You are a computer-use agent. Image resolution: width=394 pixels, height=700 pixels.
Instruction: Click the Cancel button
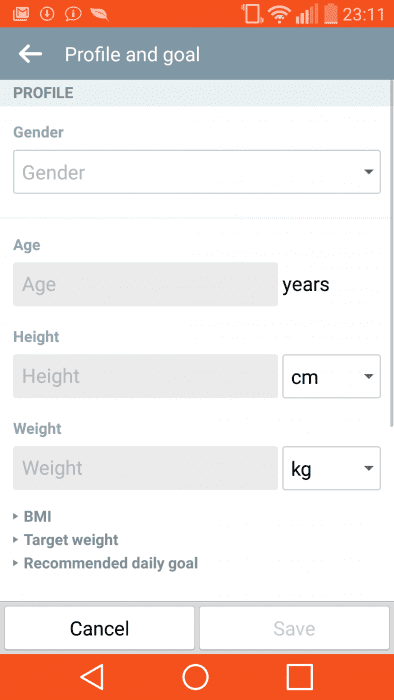coord(100,628)
